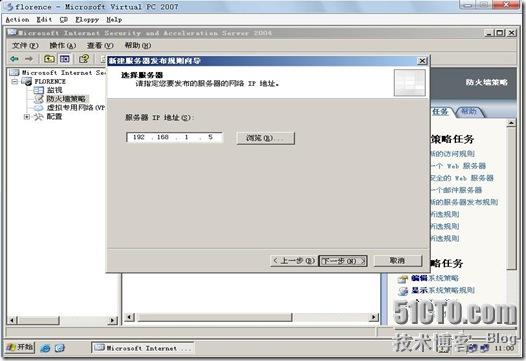This screenshot has height=361, width=526.
Task: Click the ISA Server window title icon
Action: click(12, 33)
